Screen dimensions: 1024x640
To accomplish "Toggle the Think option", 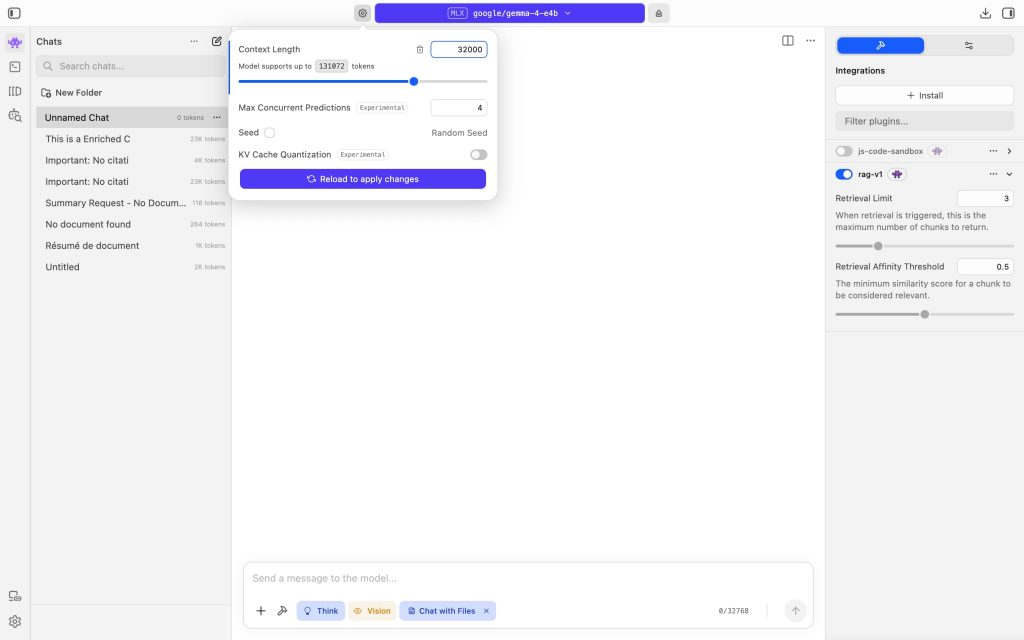I will 321,611.
